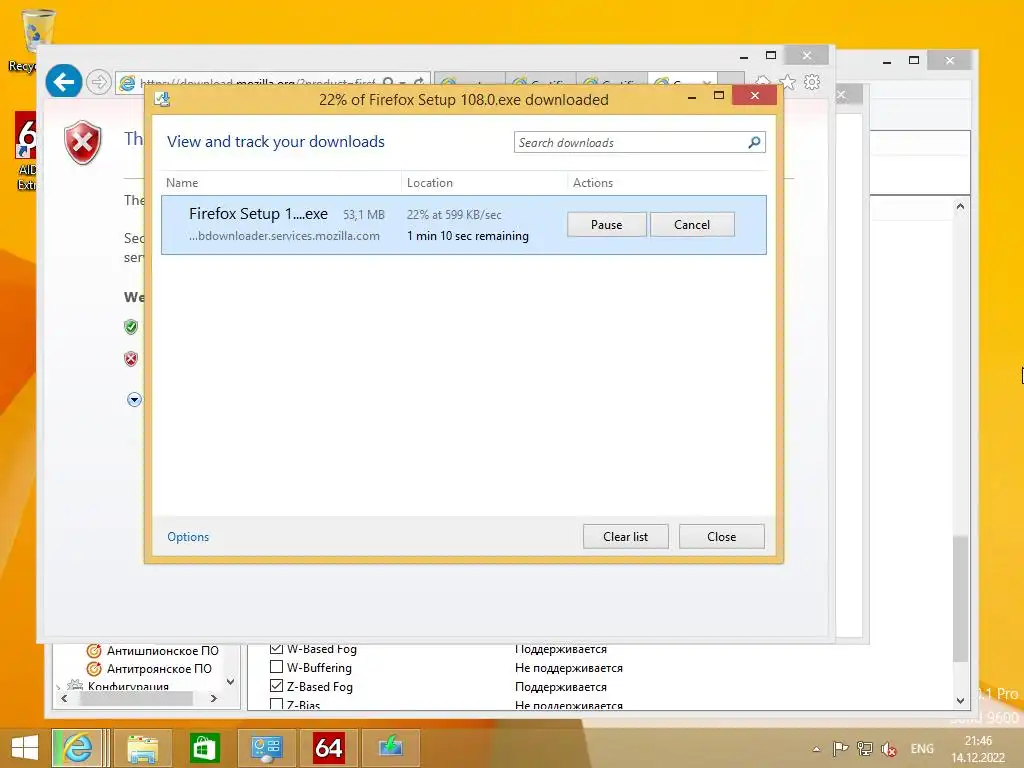Click the Actions column header
Image resolution: width=1024 pixels, height=768 pixels.
click(593, 183)
